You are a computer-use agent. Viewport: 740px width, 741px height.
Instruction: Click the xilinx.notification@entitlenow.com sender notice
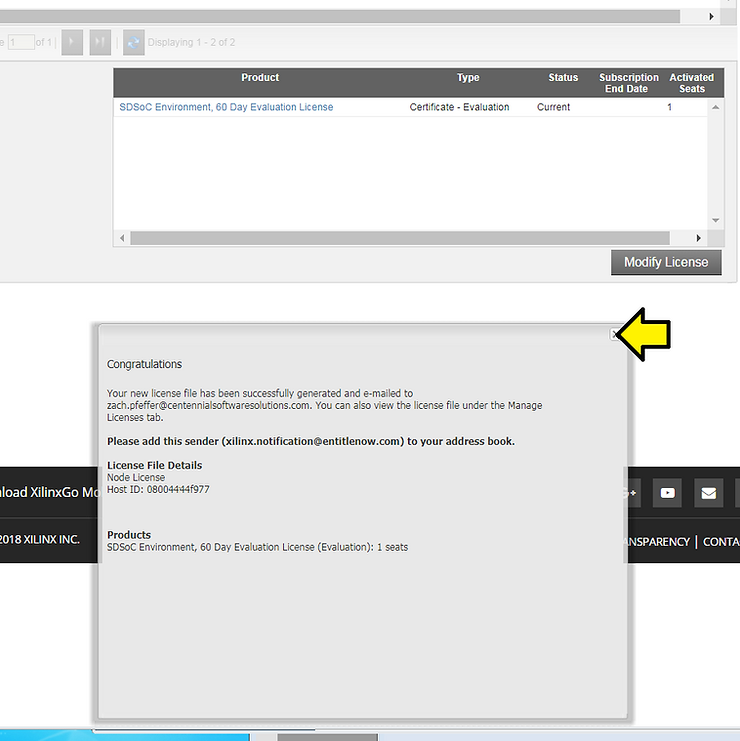[311, 441]
